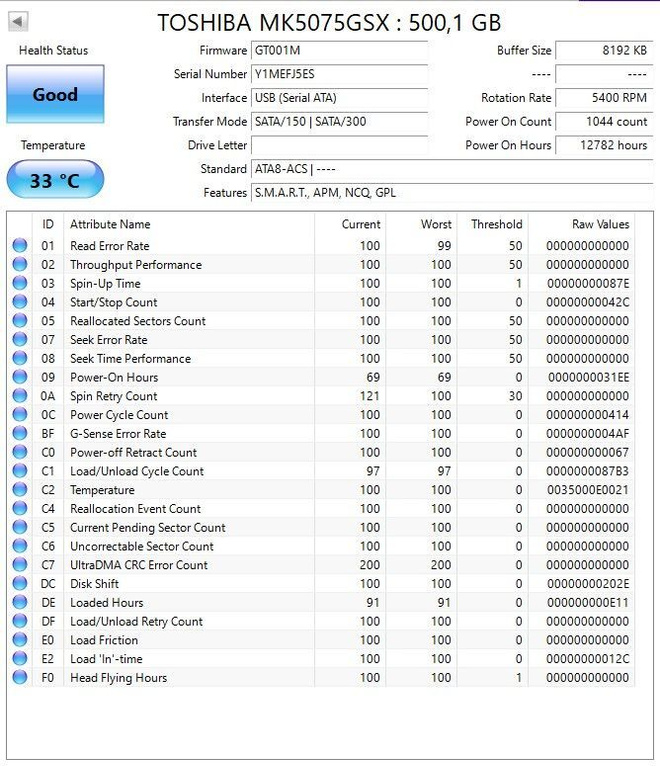Select the Spin Retry Count attribute name

(x=114, y=396)
